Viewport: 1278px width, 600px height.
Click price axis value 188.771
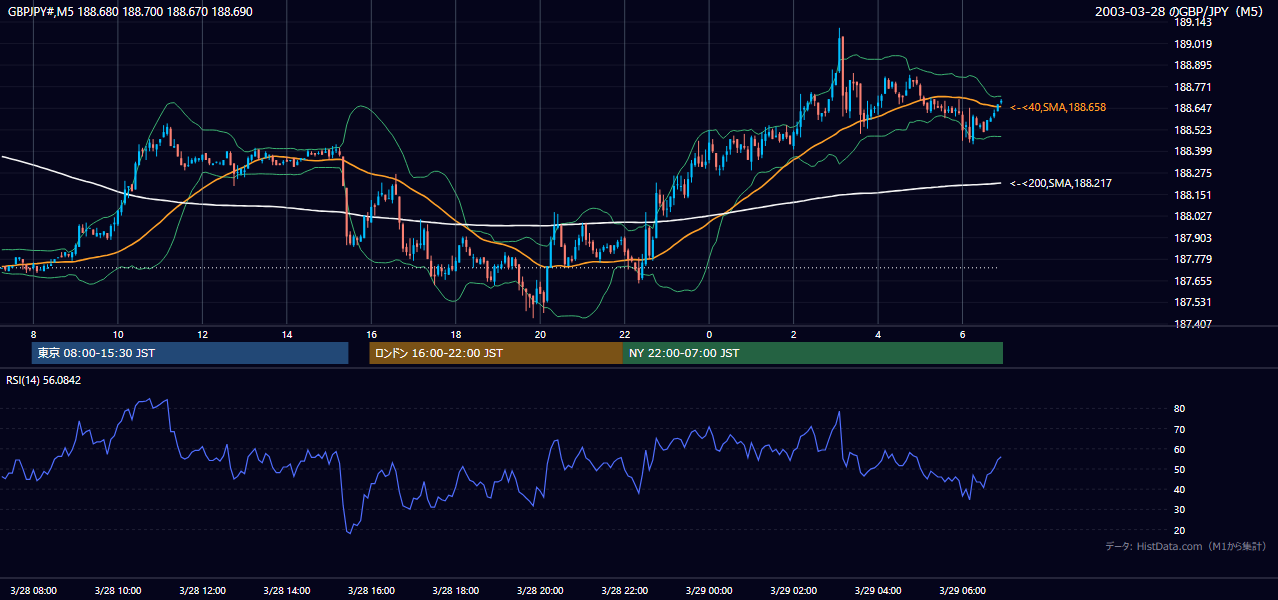pos(1193,87)
